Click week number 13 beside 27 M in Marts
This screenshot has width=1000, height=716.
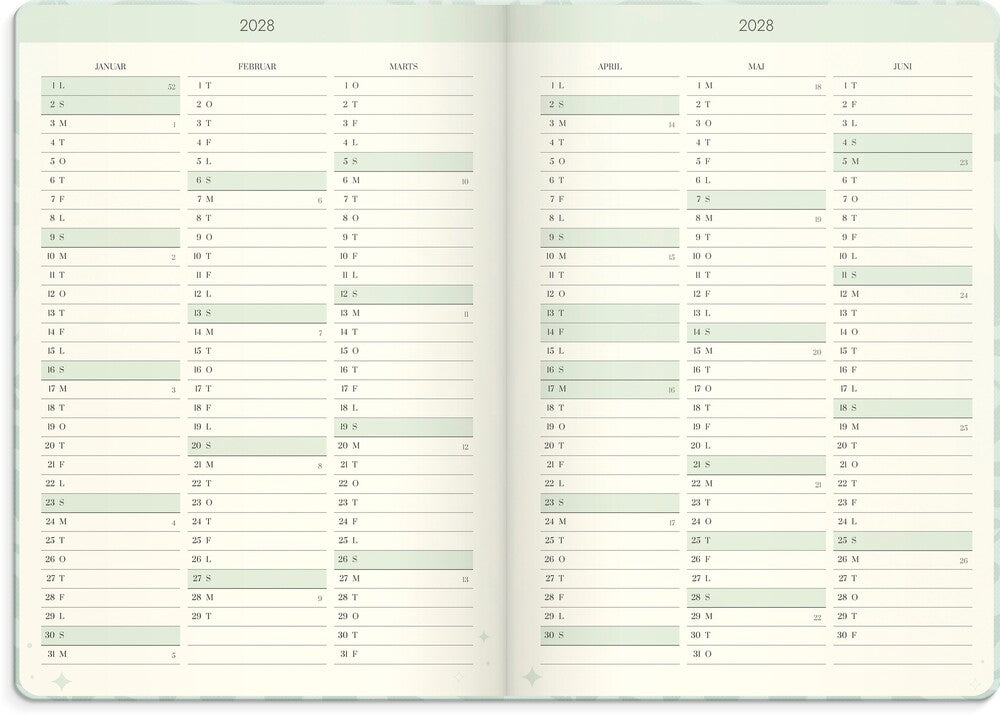(x=465, y=580)
